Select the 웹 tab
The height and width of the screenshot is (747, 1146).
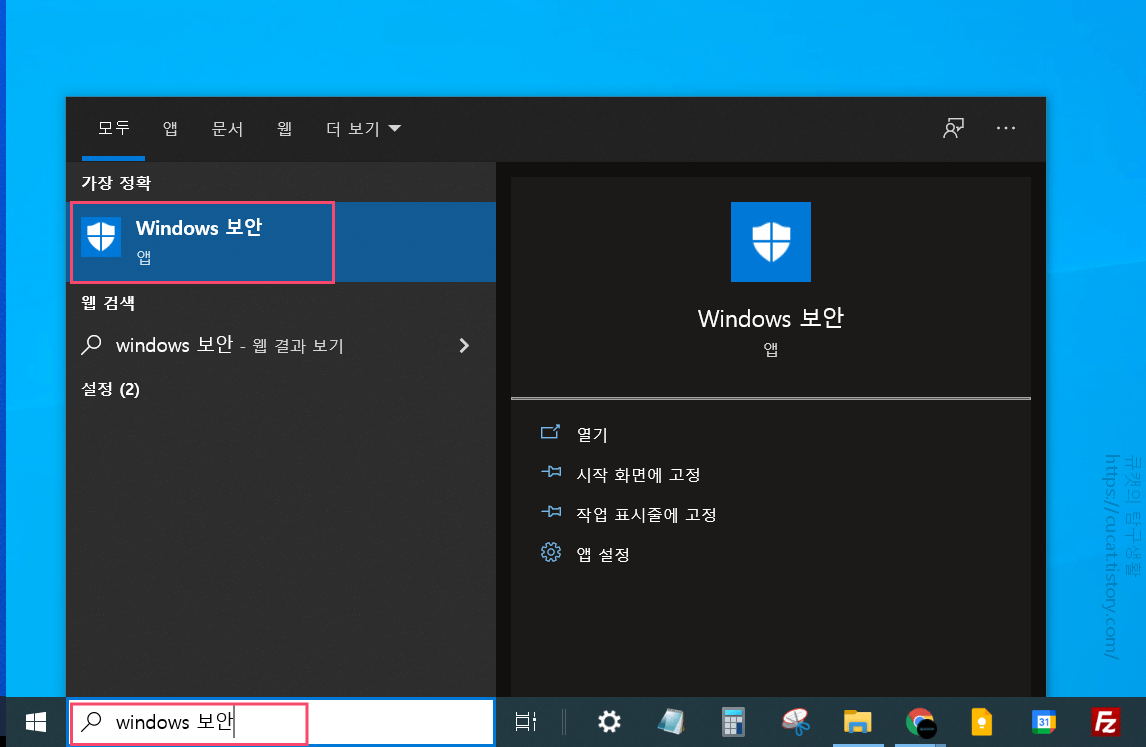[x=283, y=128]
